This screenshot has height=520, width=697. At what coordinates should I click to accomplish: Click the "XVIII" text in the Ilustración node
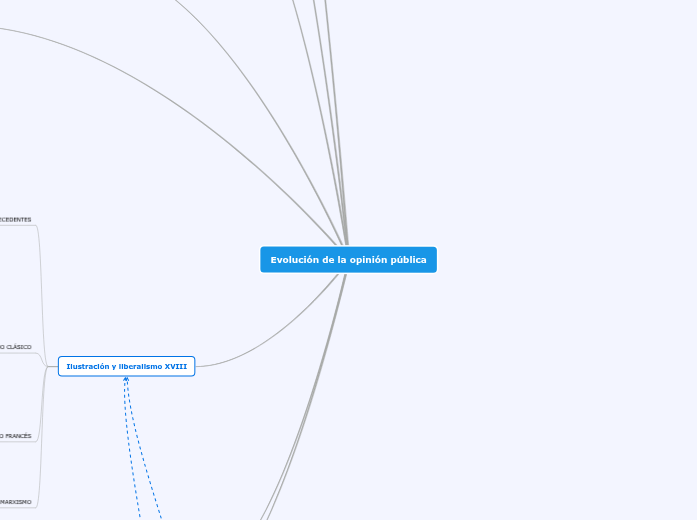pyautogui.click(x=175, y=367)
